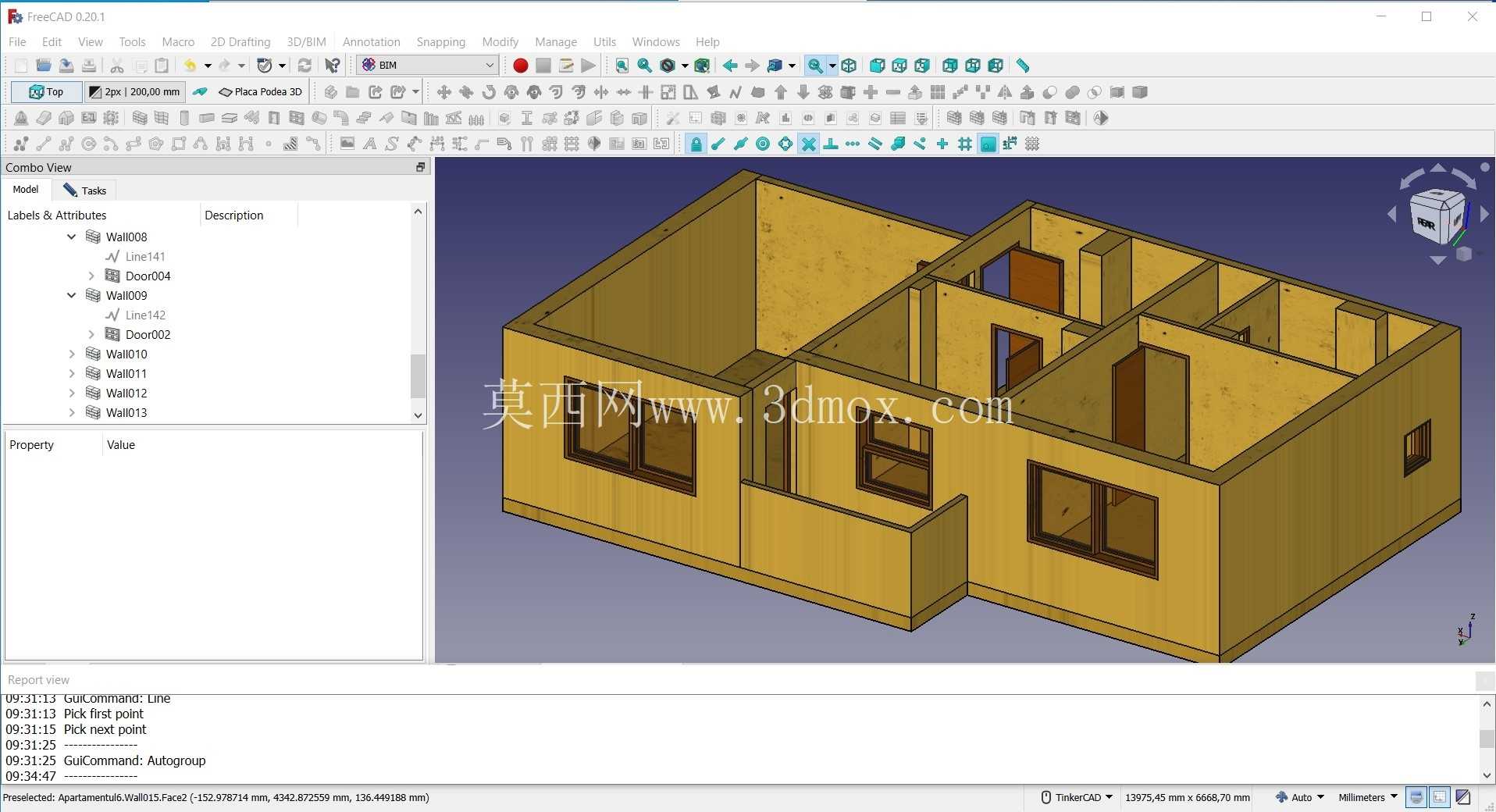Set isometric view with wireframe cube icon
1496x812 pixels.
pyautogui.click(x=849, y=66)
